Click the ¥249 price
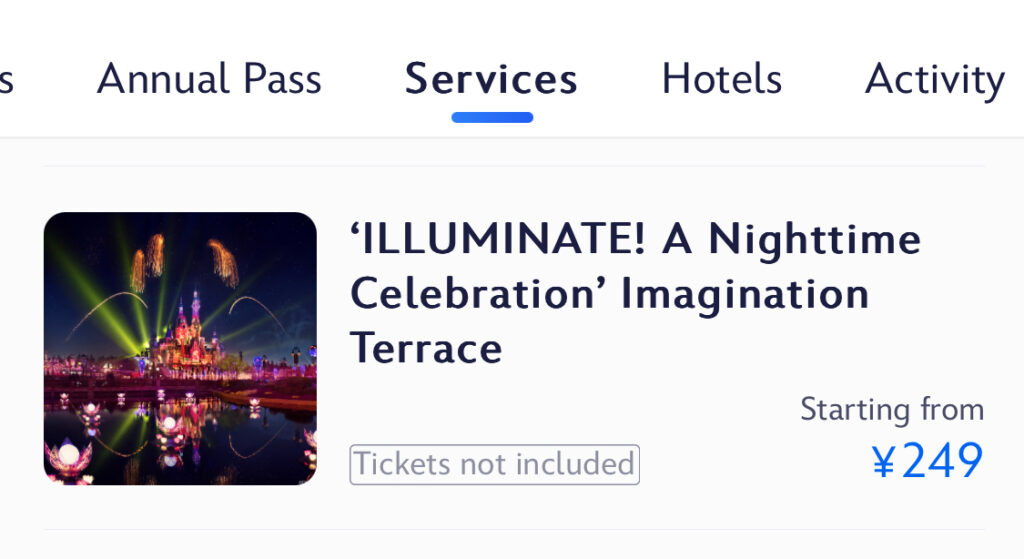Image resolution: width=1024 pixels, height=559 pixels. click(927, 461)
